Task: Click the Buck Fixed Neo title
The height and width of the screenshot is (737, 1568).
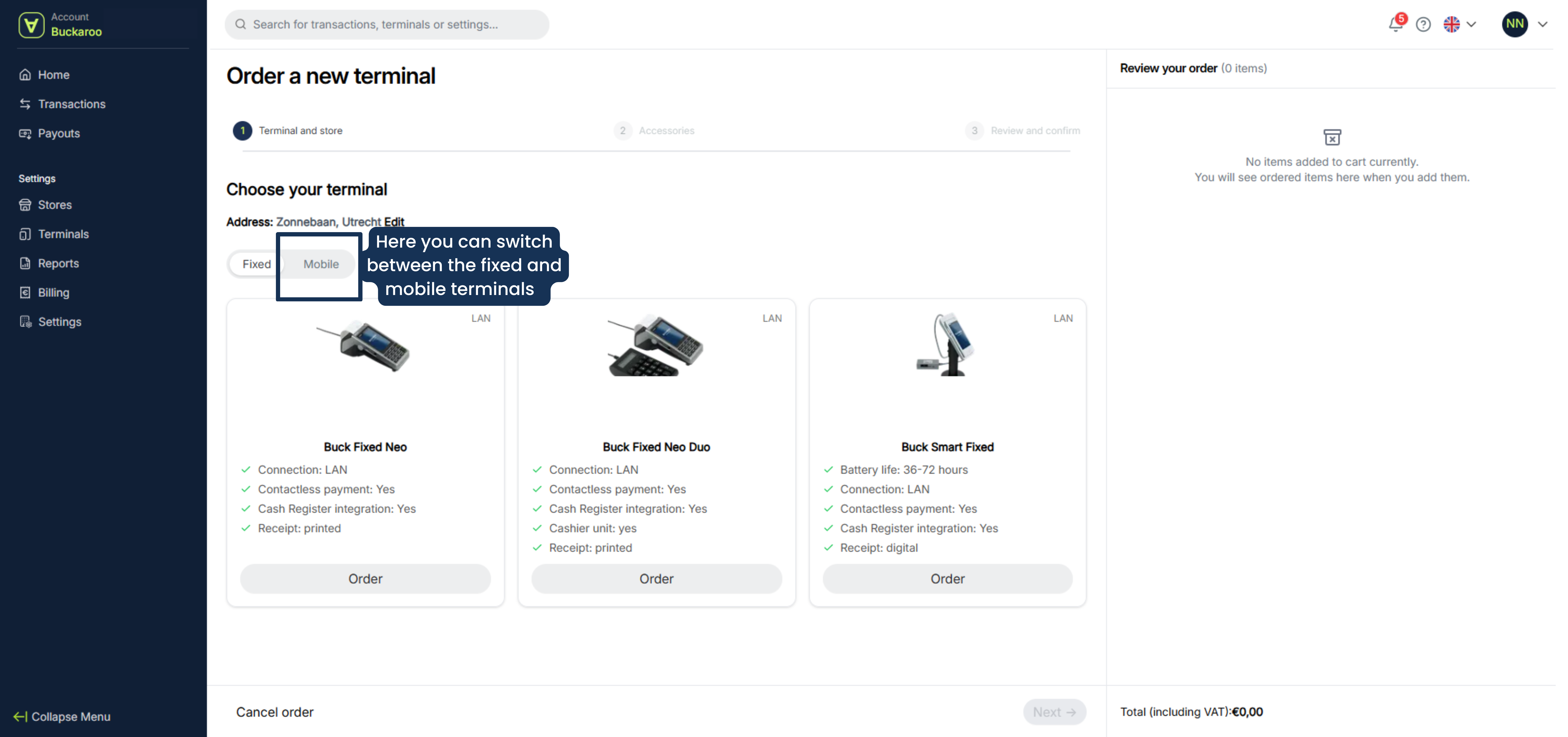Action: [365, 447]
